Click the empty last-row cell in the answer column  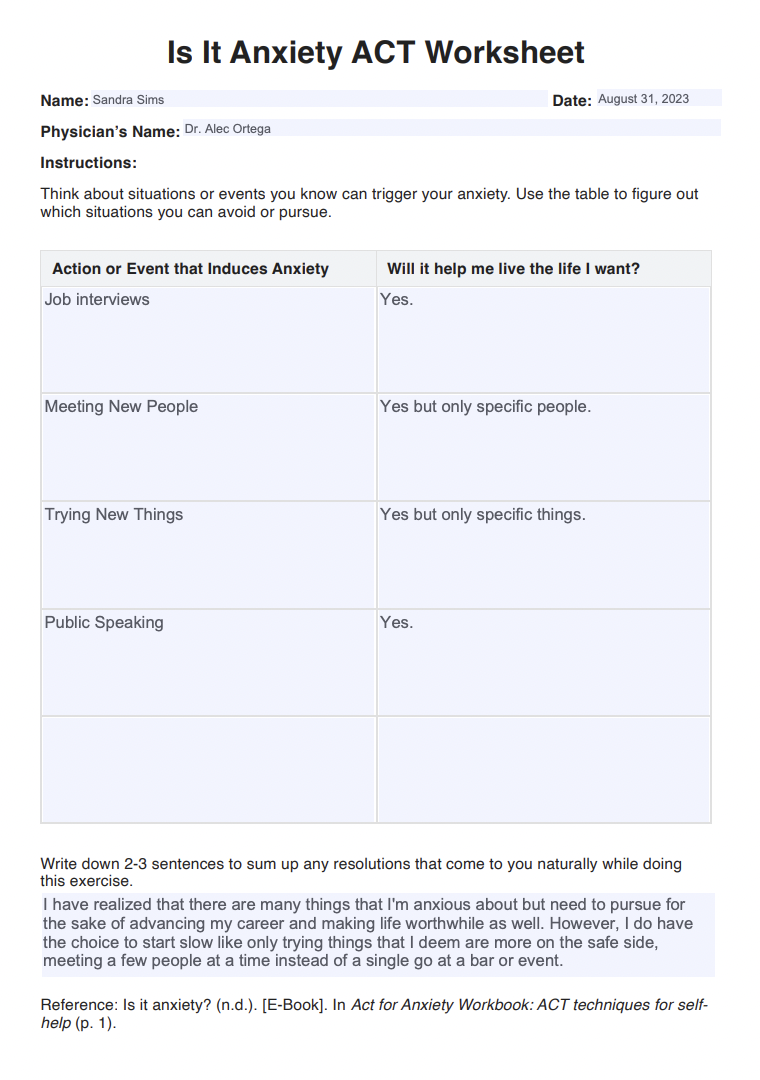click(543, 769)
